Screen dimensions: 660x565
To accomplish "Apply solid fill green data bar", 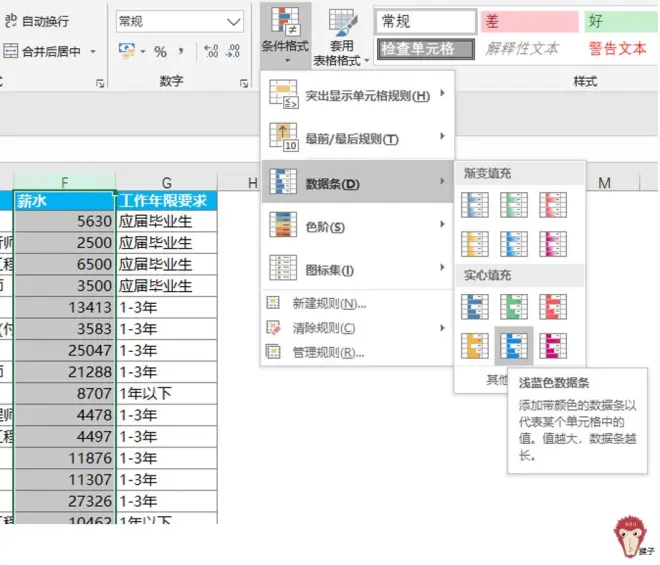I will [514, 306].
